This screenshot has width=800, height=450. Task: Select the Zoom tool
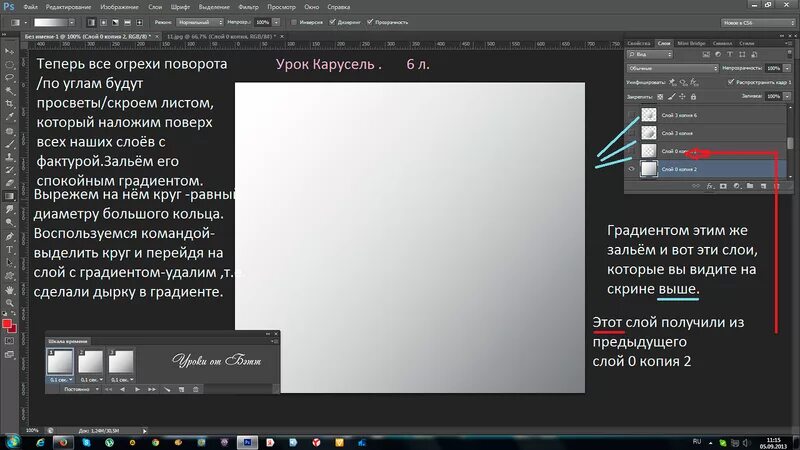9,303
